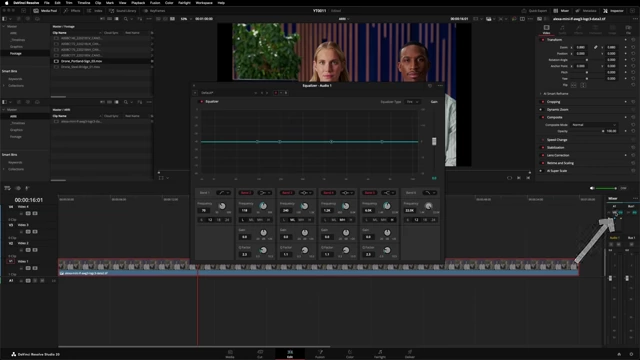Switch to the Video tab in Inspector

[546, 29]
